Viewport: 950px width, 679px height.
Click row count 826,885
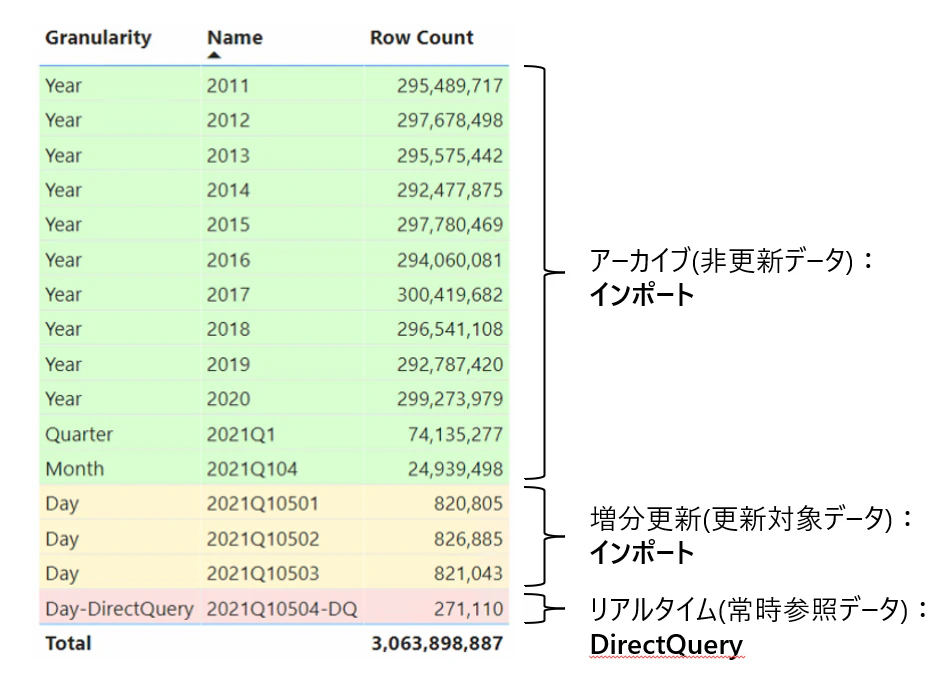point(468,538)
